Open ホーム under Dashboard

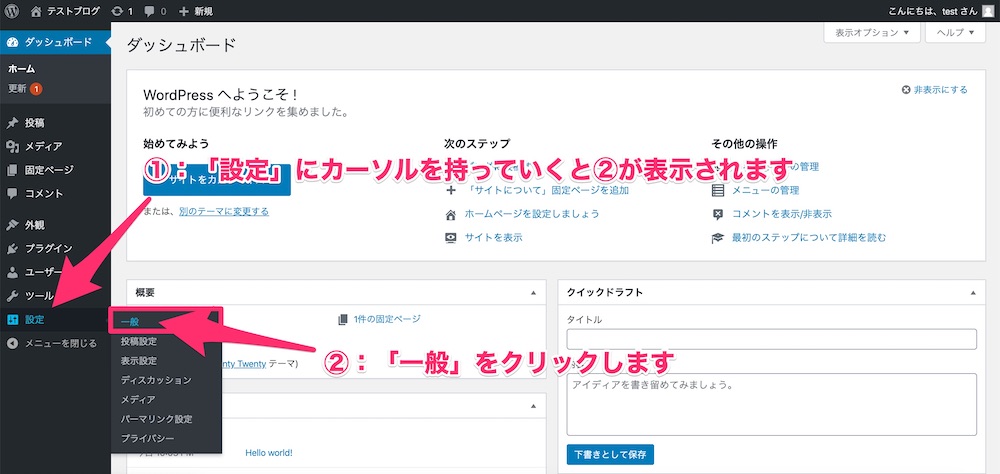point(22,69)
